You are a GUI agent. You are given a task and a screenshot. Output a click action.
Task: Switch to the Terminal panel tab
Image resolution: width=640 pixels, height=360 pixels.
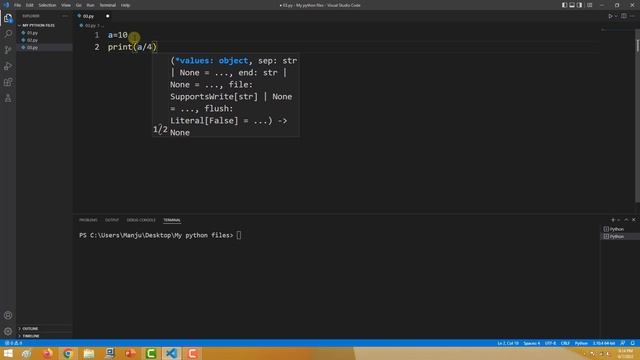[172, 220]
